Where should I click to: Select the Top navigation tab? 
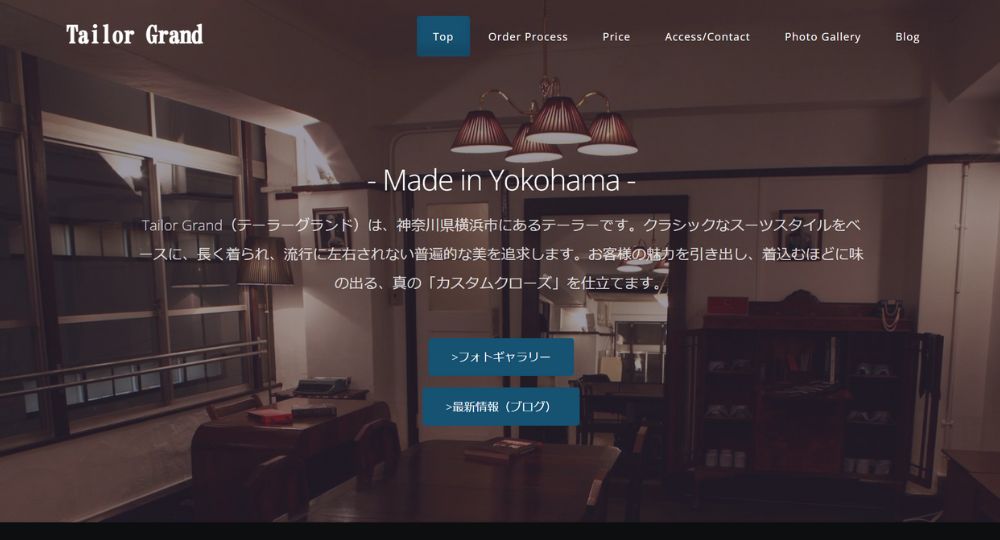[443, 36]
